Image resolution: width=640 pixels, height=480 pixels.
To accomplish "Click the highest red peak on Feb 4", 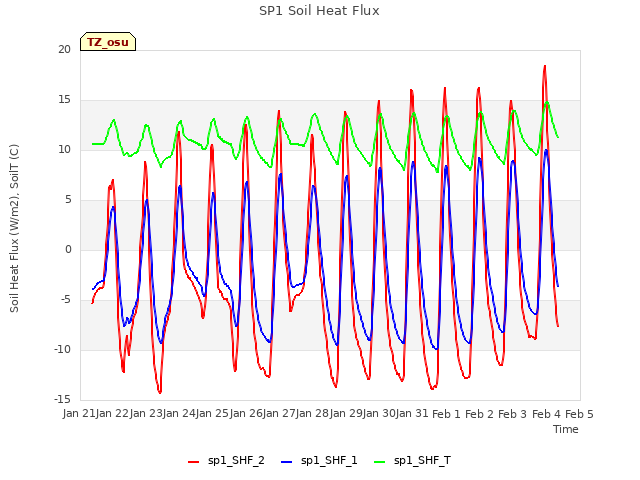I will point(544,66).
